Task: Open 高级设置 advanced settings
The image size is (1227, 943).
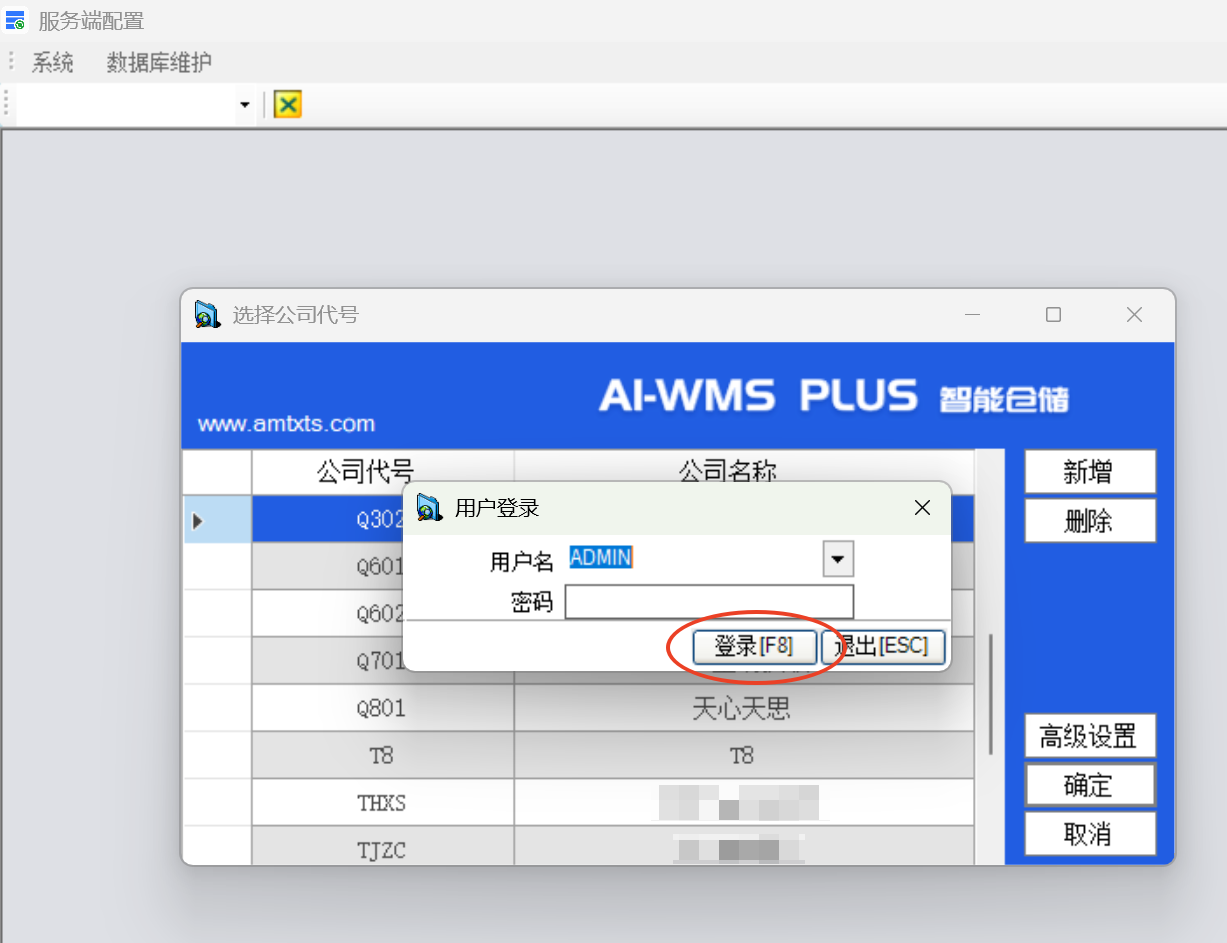Action: point(1090,737)
